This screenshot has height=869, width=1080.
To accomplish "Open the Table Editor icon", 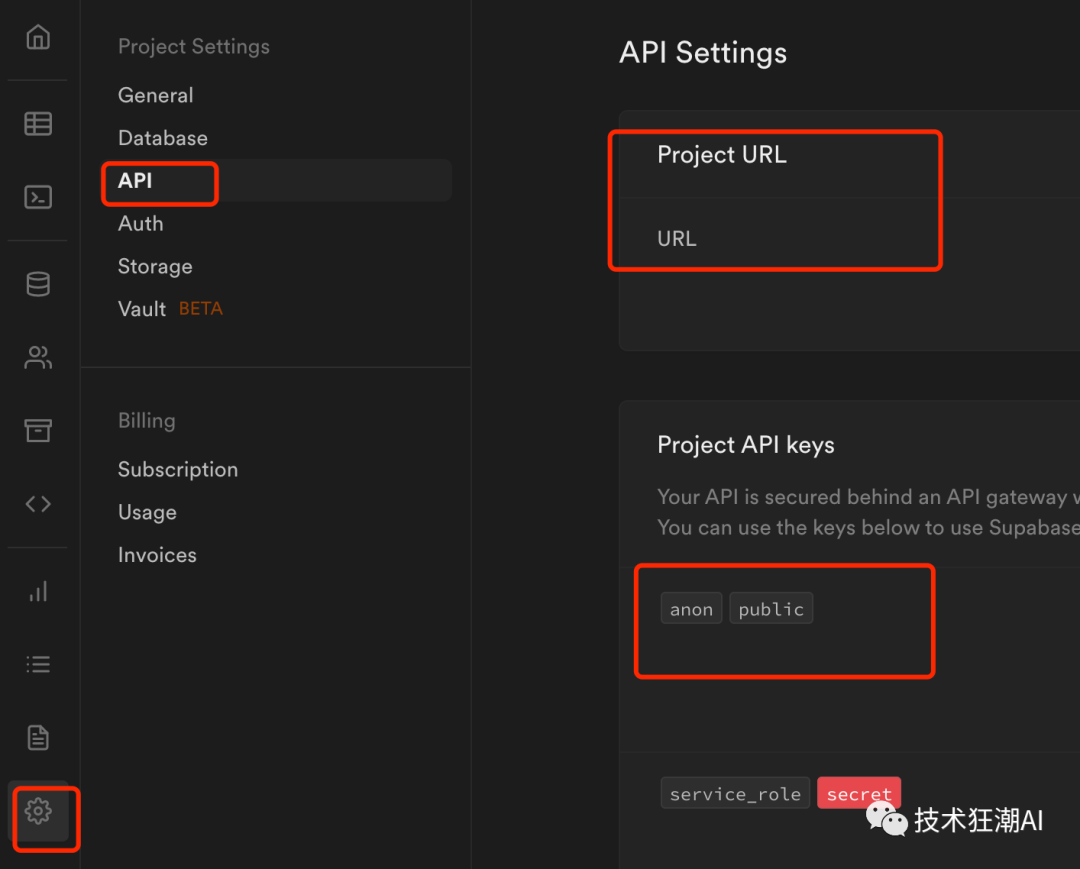I will [38, 124].
